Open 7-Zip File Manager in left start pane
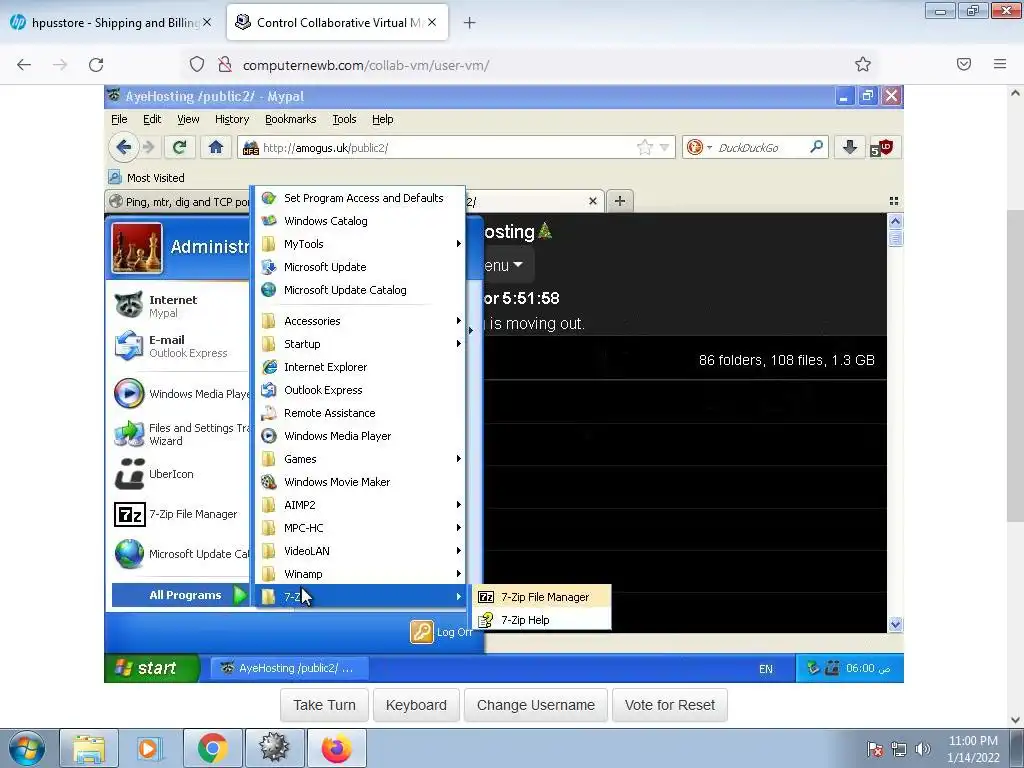 click(x=176, y=514)
